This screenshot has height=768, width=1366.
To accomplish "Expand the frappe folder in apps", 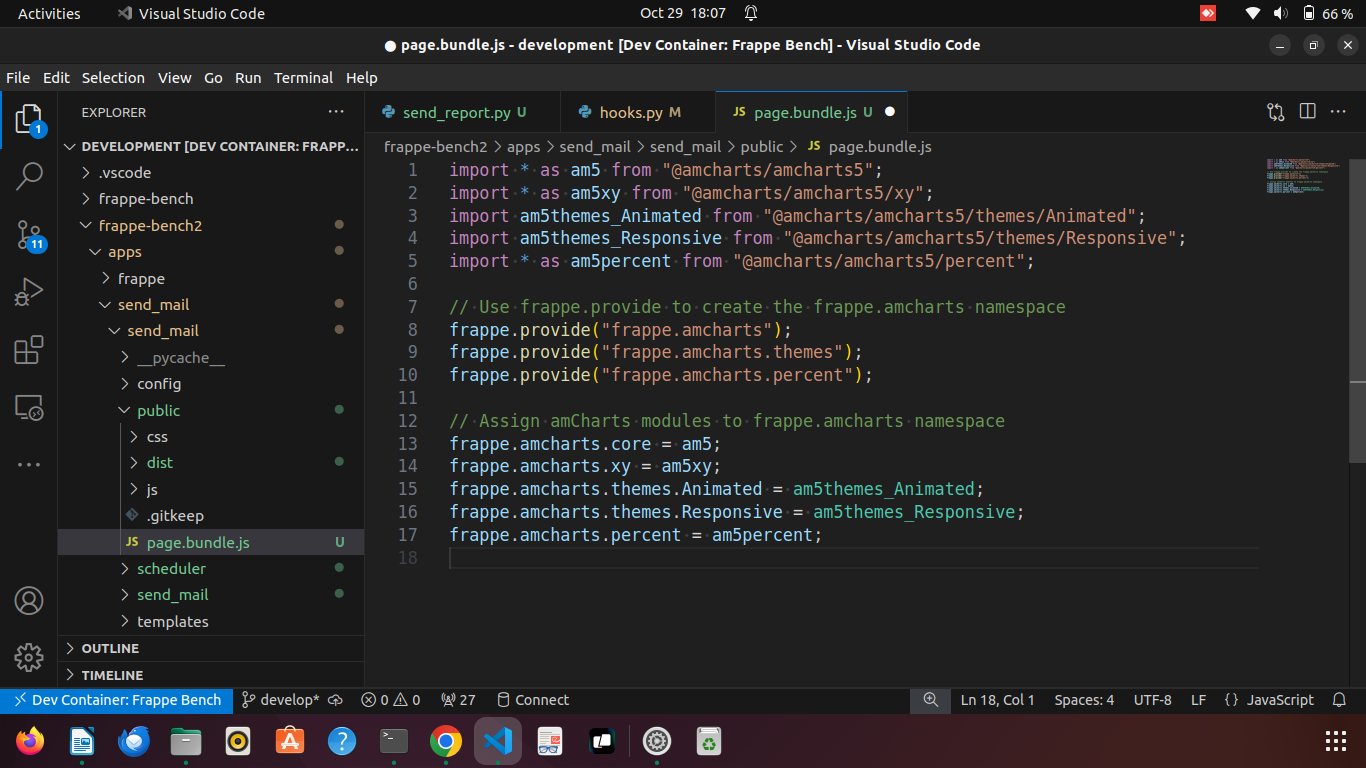I will tap(211, 278).
